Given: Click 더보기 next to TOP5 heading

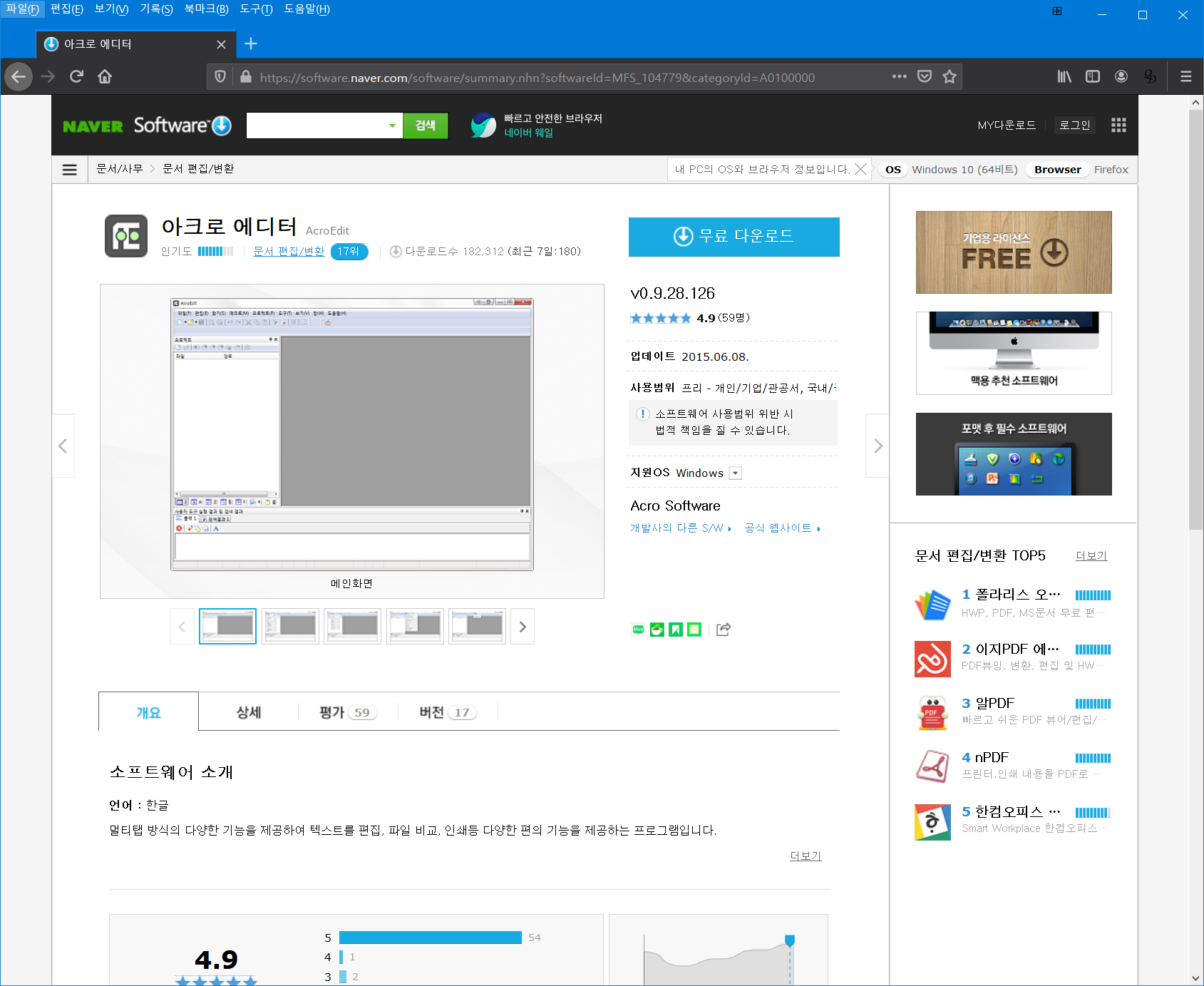Looking at the screenshot, I should click(x=1091, y=556).
